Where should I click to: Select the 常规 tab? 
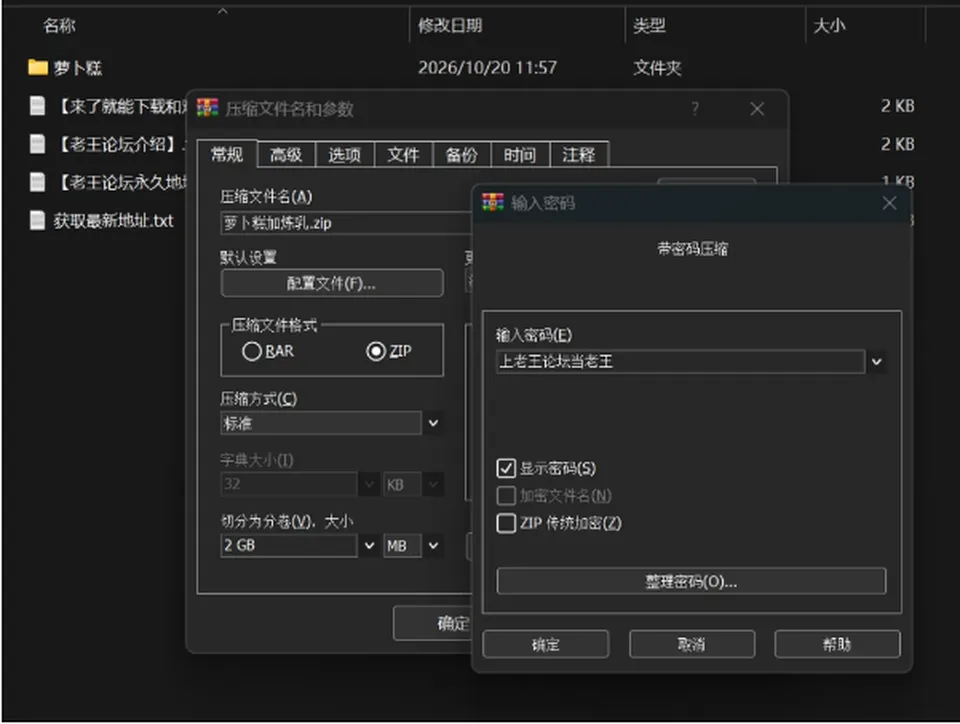[227, 154]
